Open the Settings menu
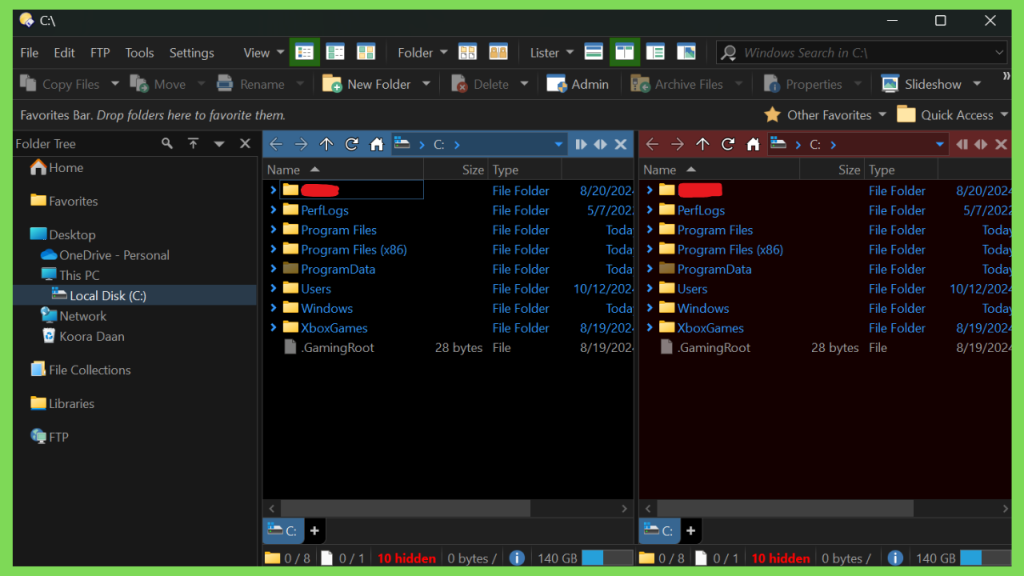This screenshot has width=1024, height=576. point(191,53)
